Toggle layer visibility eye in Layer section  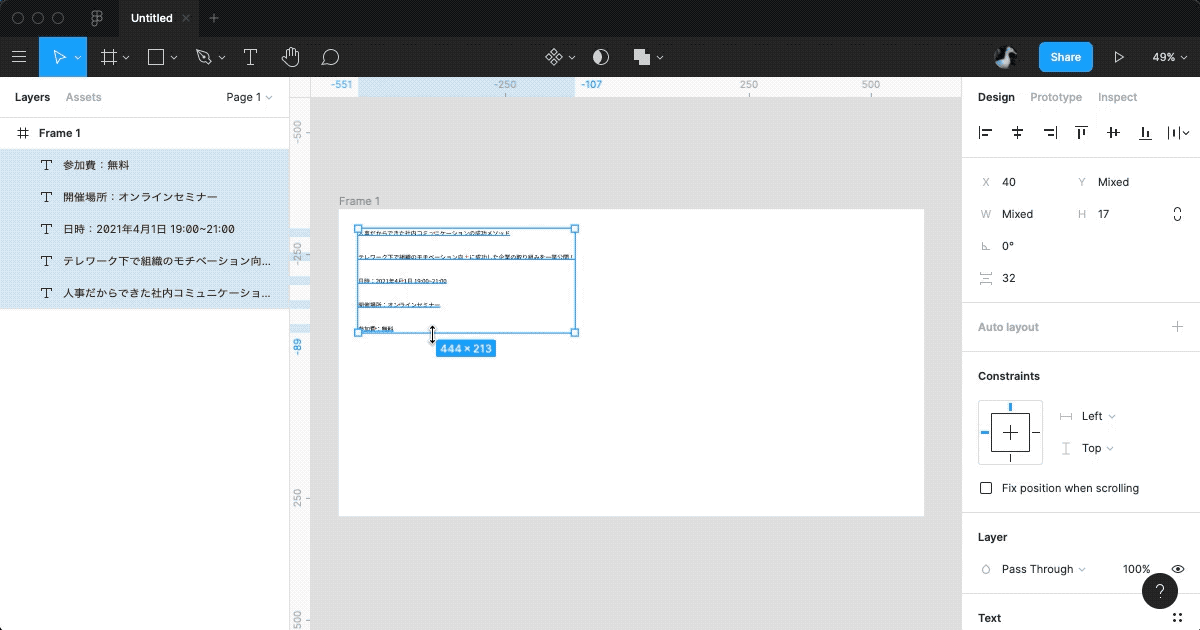pos(1178,568)
